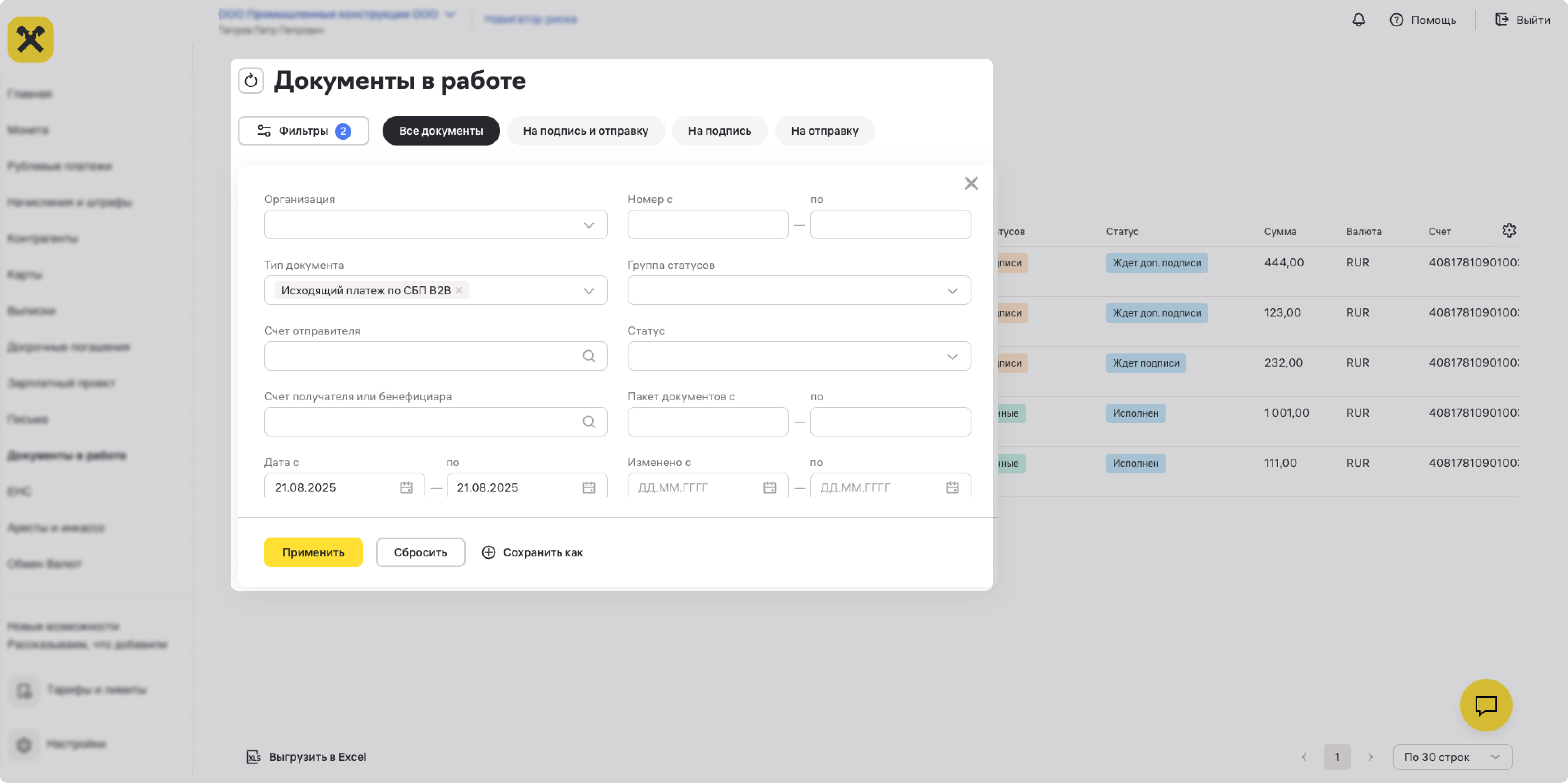Click Выгрузить в Excel export link
The height and width of the screenshot is (784, 1568).
pyautogui.click(x=306, y=757)
